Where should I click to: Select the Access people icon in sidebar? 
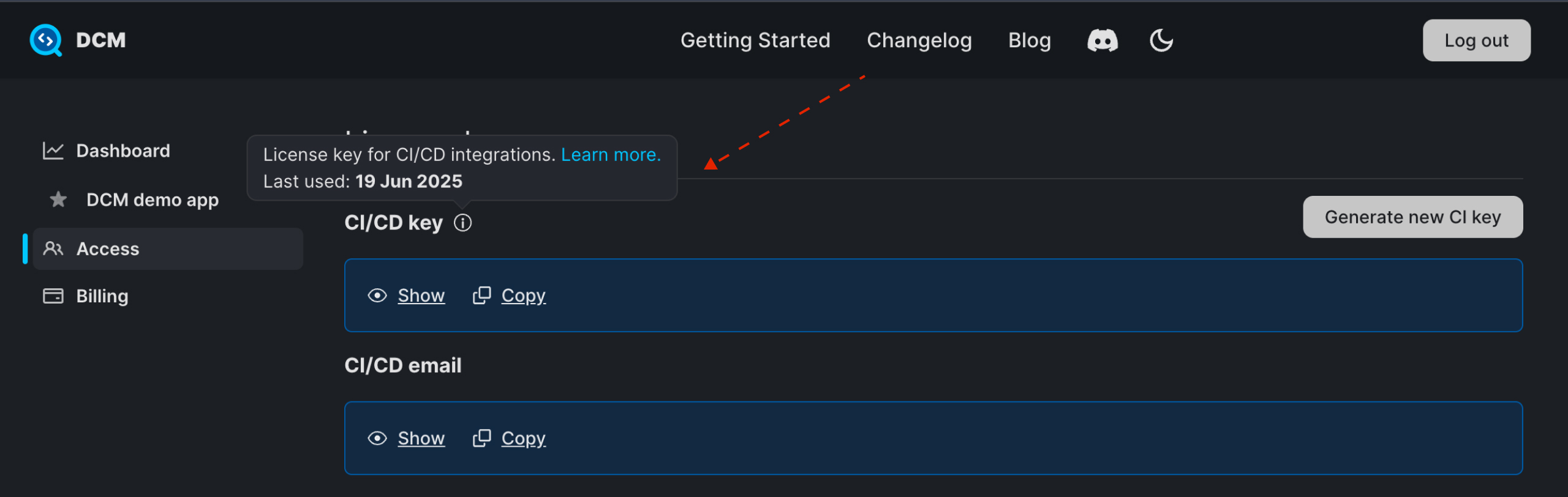53,248
